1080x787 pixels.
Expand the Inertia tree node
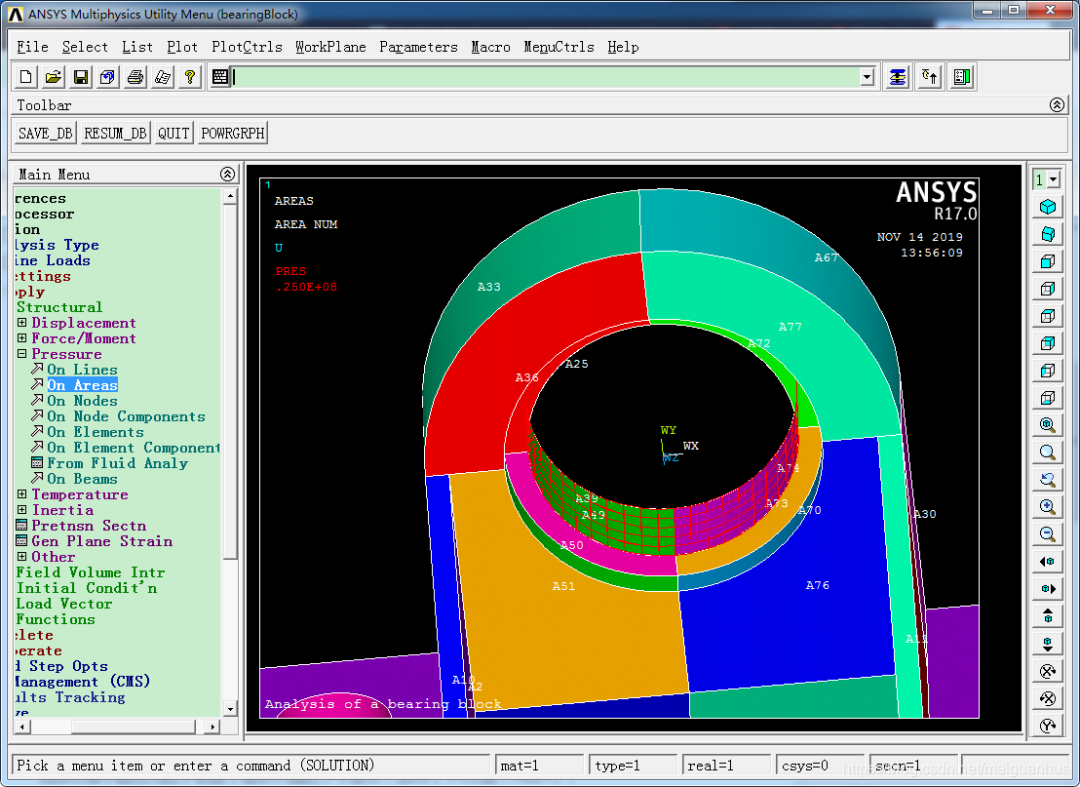point(22,510)
